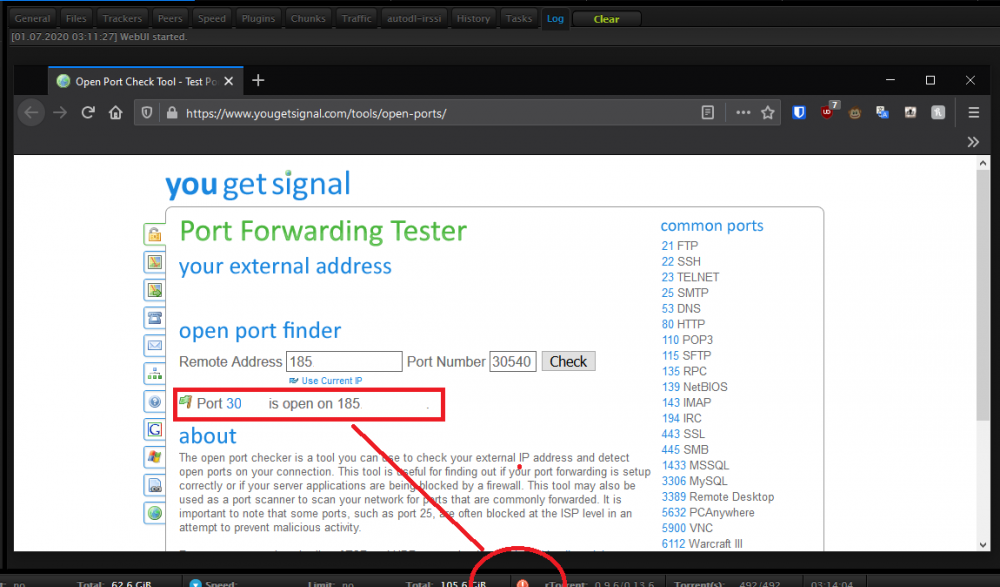Viewport: 1000px width, 587px height.
Task: Open the Firefox hamburger menu
Action: click(x=973, y=113)
